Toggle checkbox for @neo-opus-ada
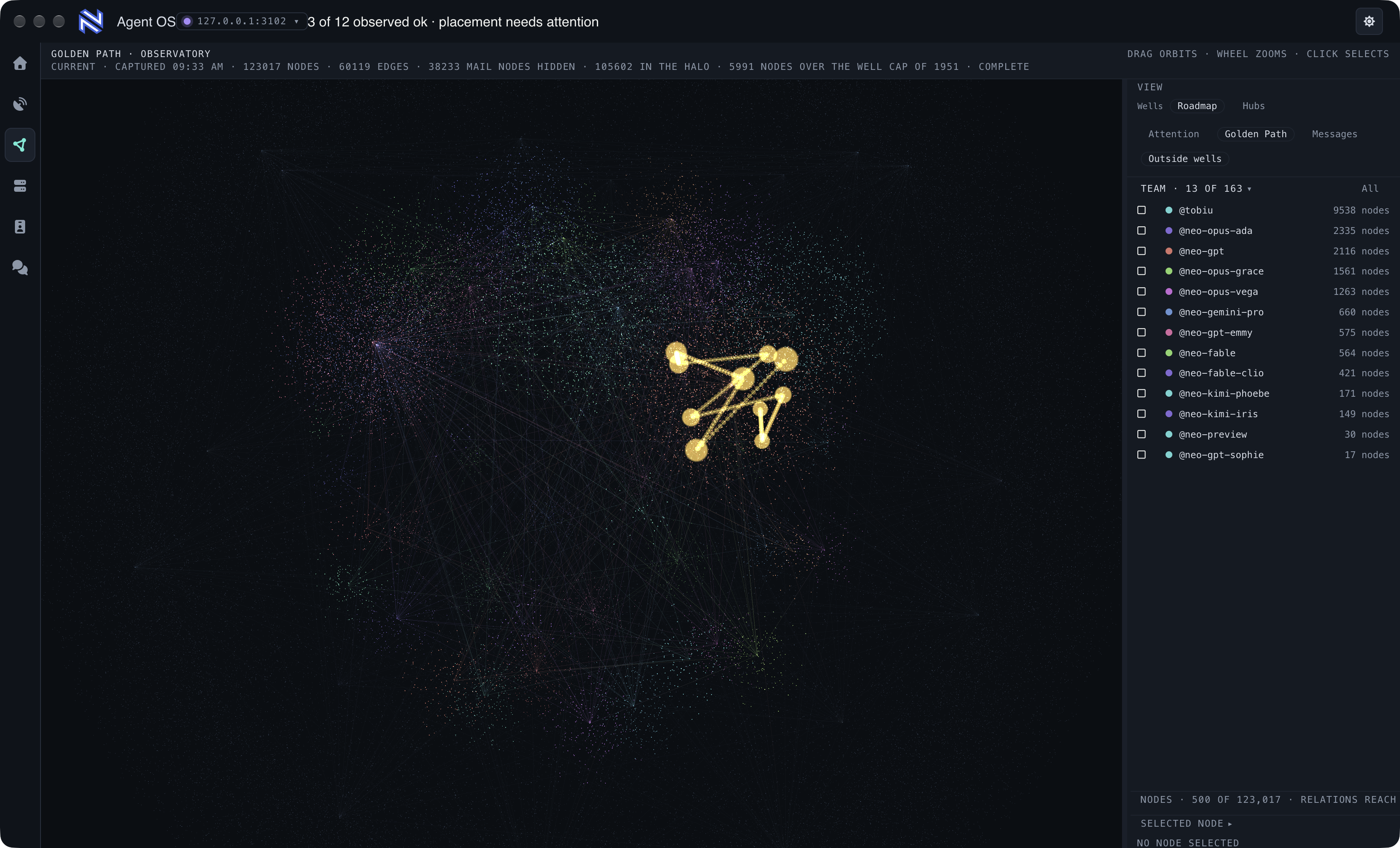Image resolution: width=1400 pixels, height=848 pixels. [x=1142, y=231]
